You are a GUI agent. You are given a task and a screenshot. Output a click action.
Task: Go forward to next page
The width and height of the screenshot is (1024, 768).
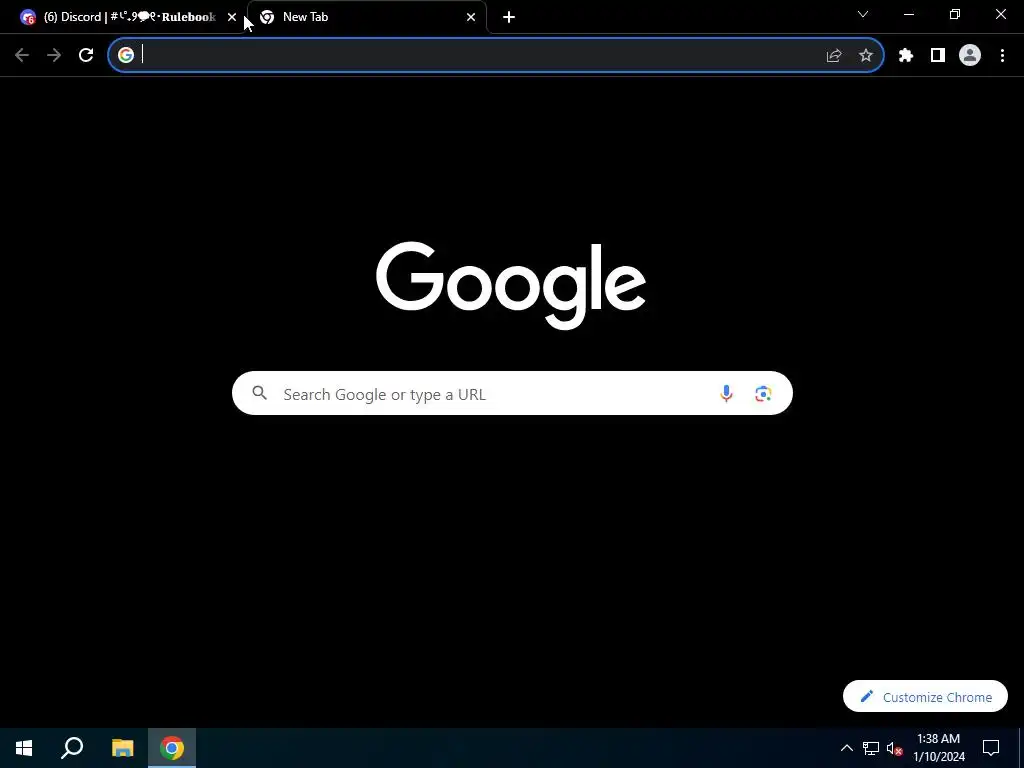[54, 56]
